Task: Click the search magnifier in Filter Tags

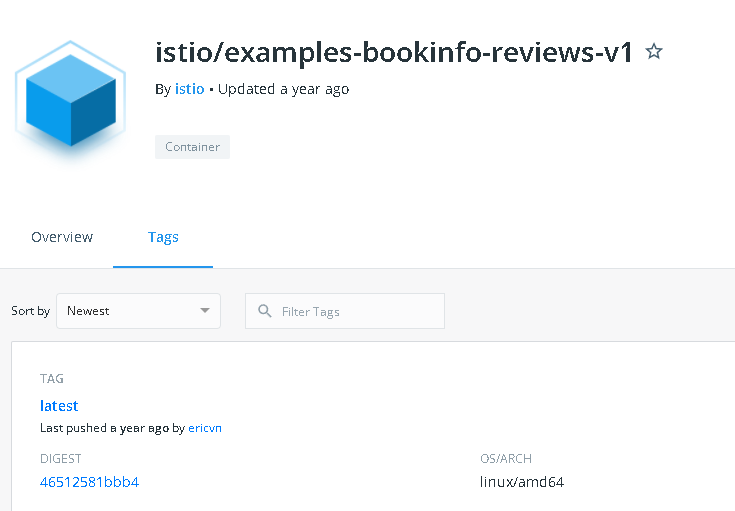Action: click(x=265, y=311)
